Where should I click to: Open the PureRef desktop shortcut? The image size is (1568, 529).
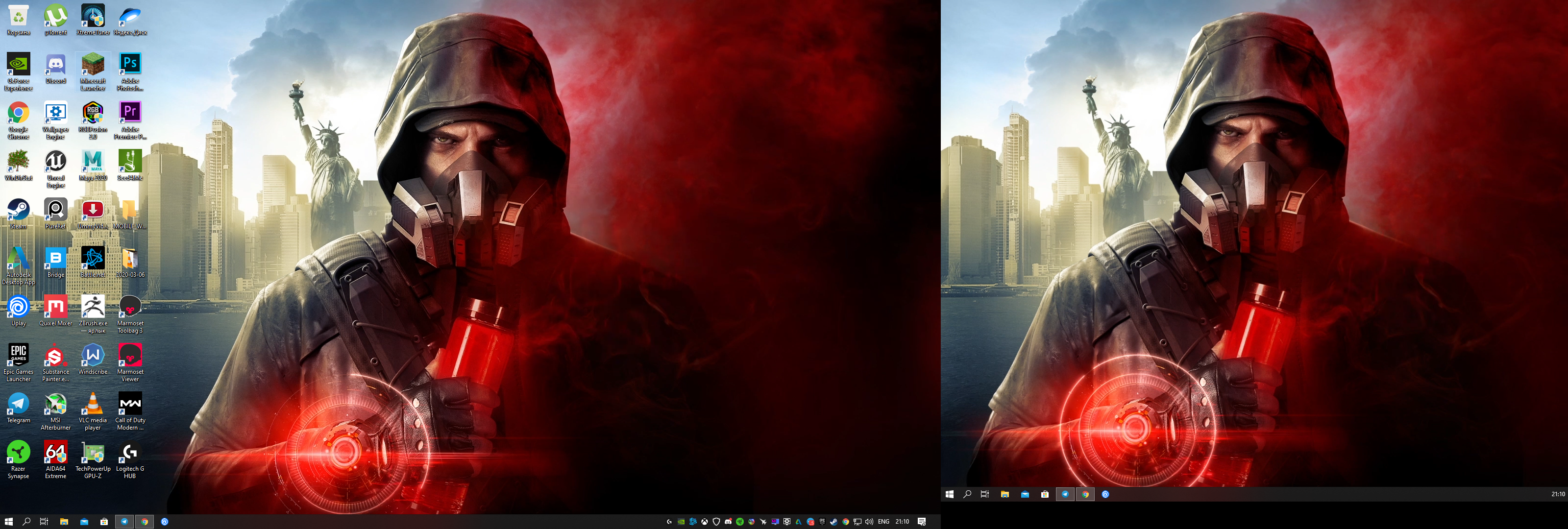55,214
